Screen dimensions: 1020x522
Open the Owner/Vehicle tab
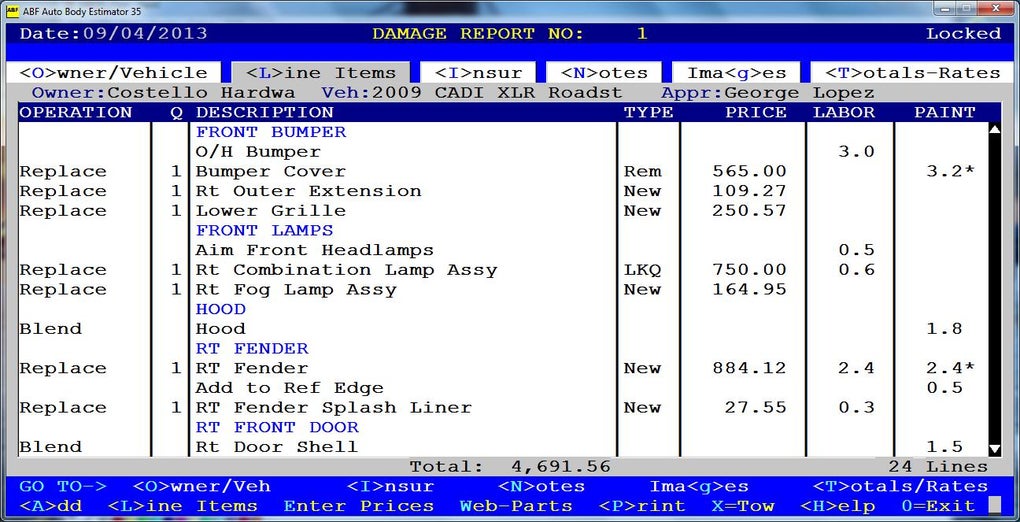click(x=114, y=73)
